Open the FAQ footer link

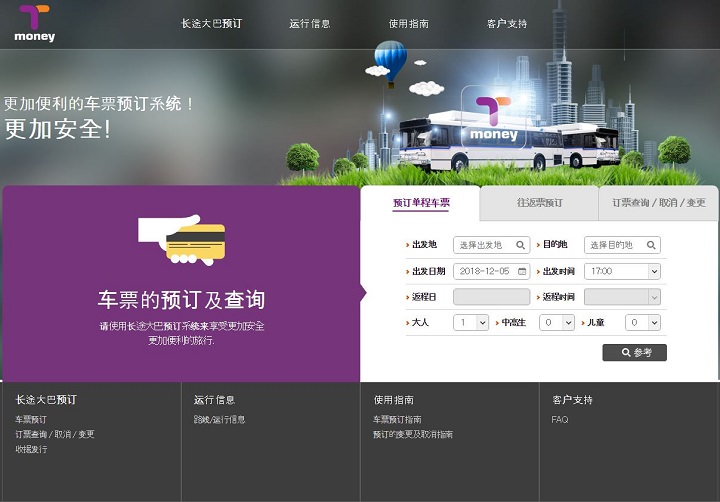[560, 419]
